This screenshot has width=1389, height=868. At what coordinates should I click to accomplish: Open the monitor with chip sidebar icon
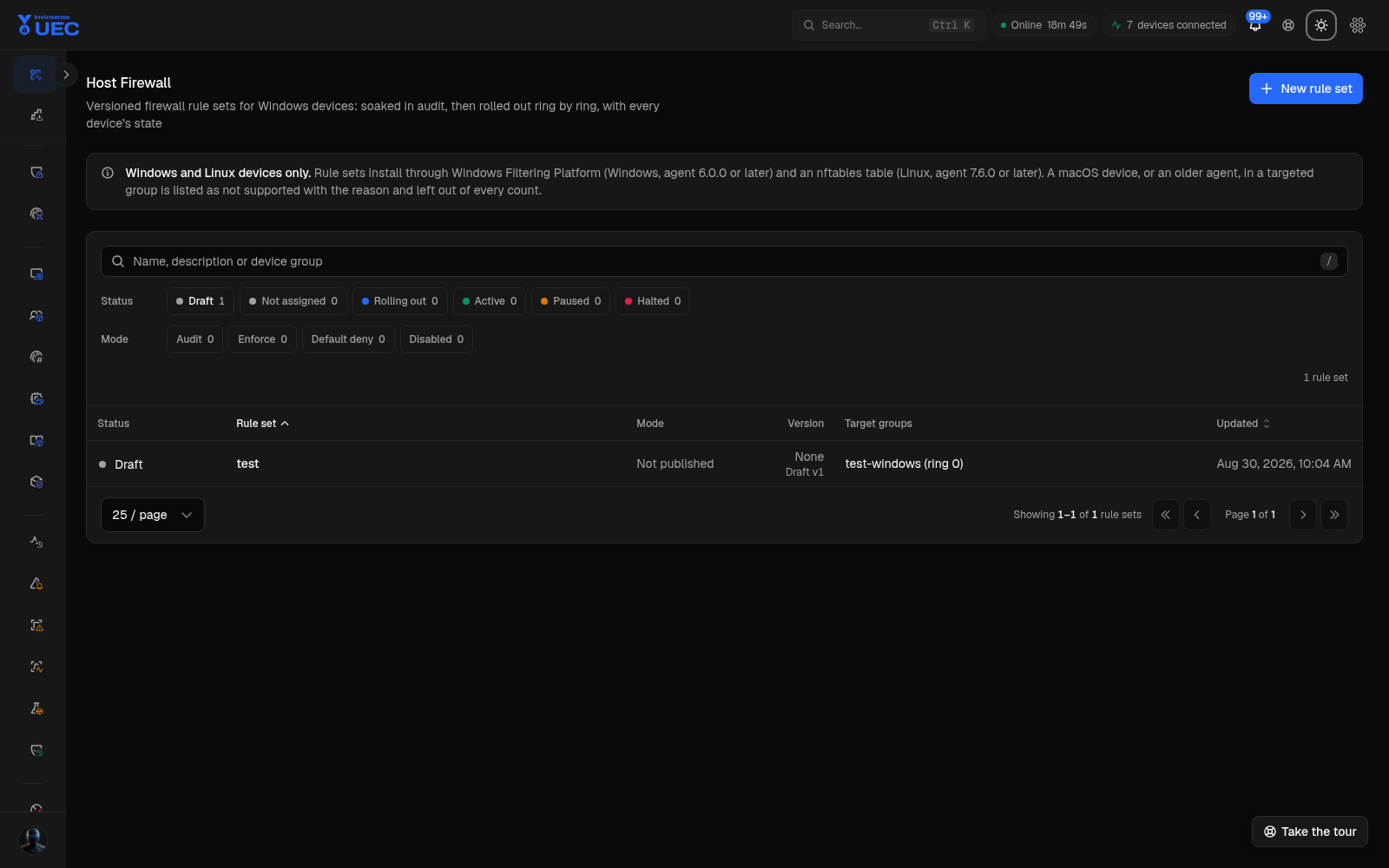(36, 274)
